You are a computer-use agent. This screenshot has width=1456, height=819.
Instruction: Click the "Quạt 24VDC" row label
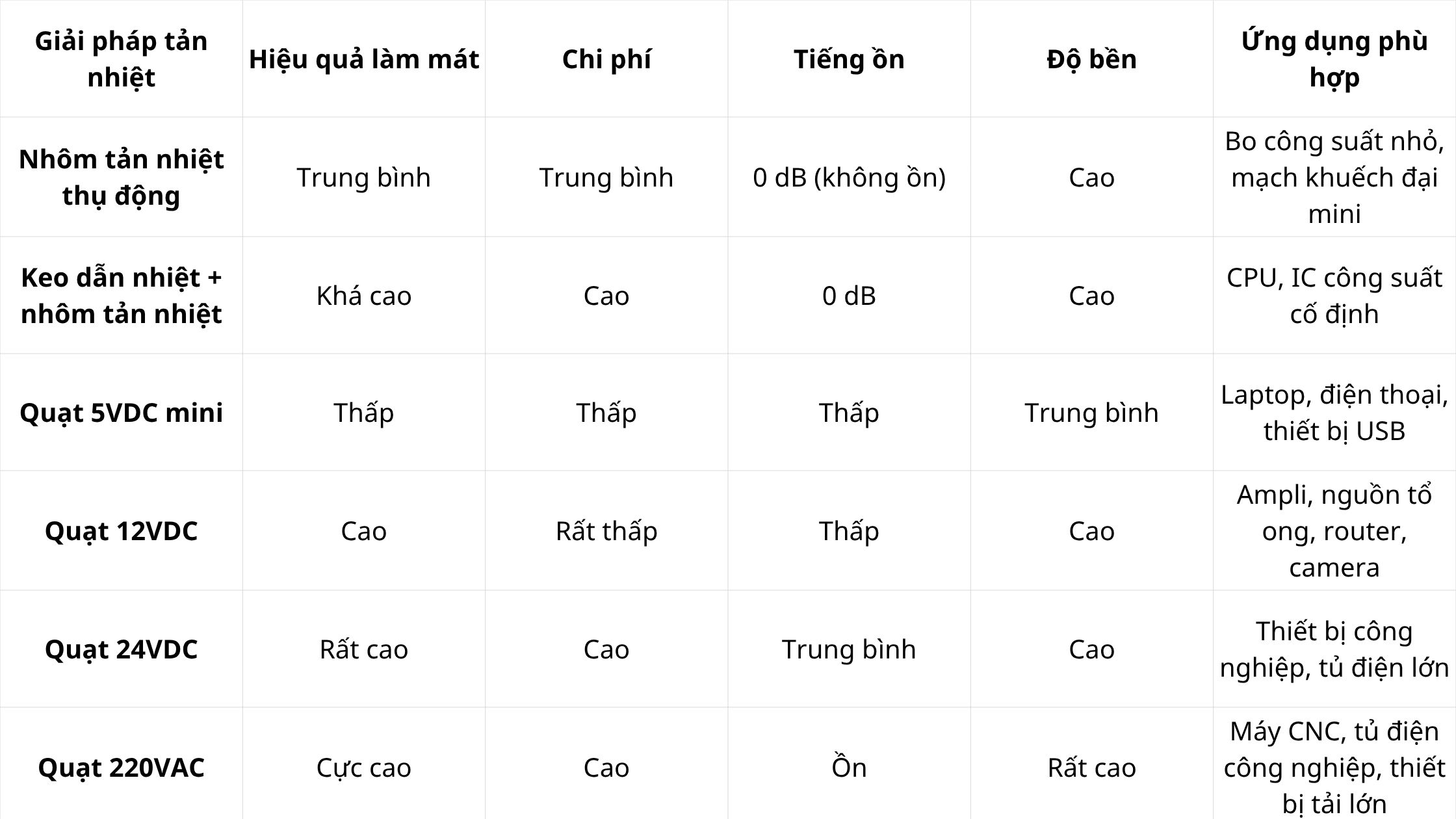[121, 649]
